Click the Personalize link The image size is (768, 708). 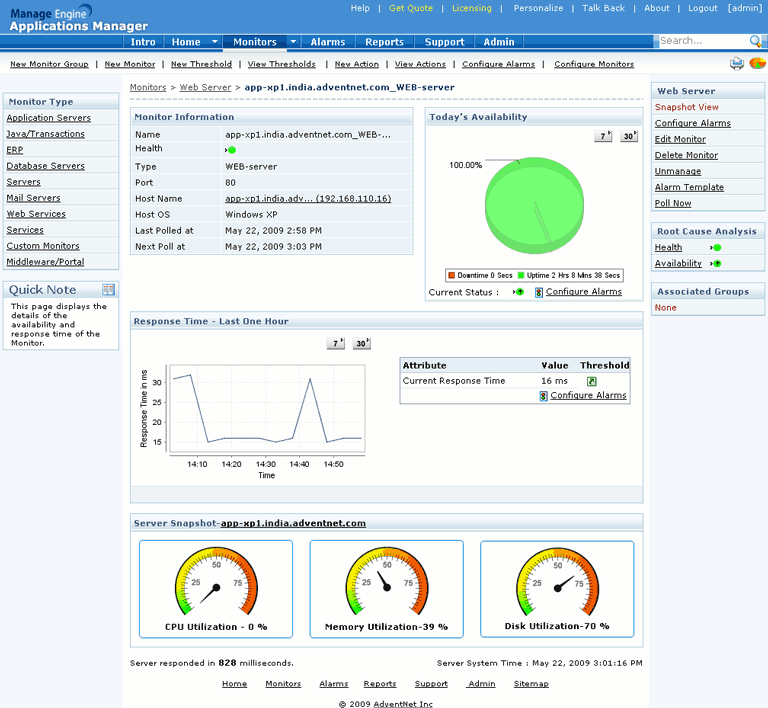[538, 8]
